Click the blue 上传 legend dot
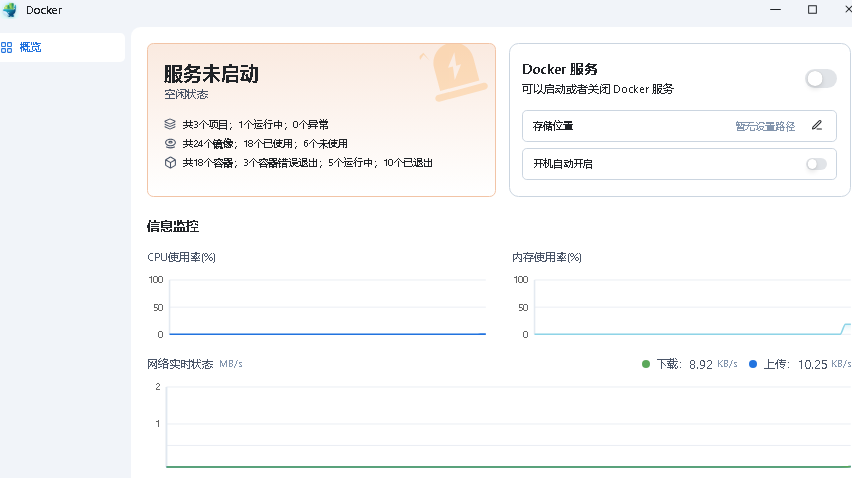Image resolution: width=852 pixels, height=478 pixels. [x=753, y=364]
